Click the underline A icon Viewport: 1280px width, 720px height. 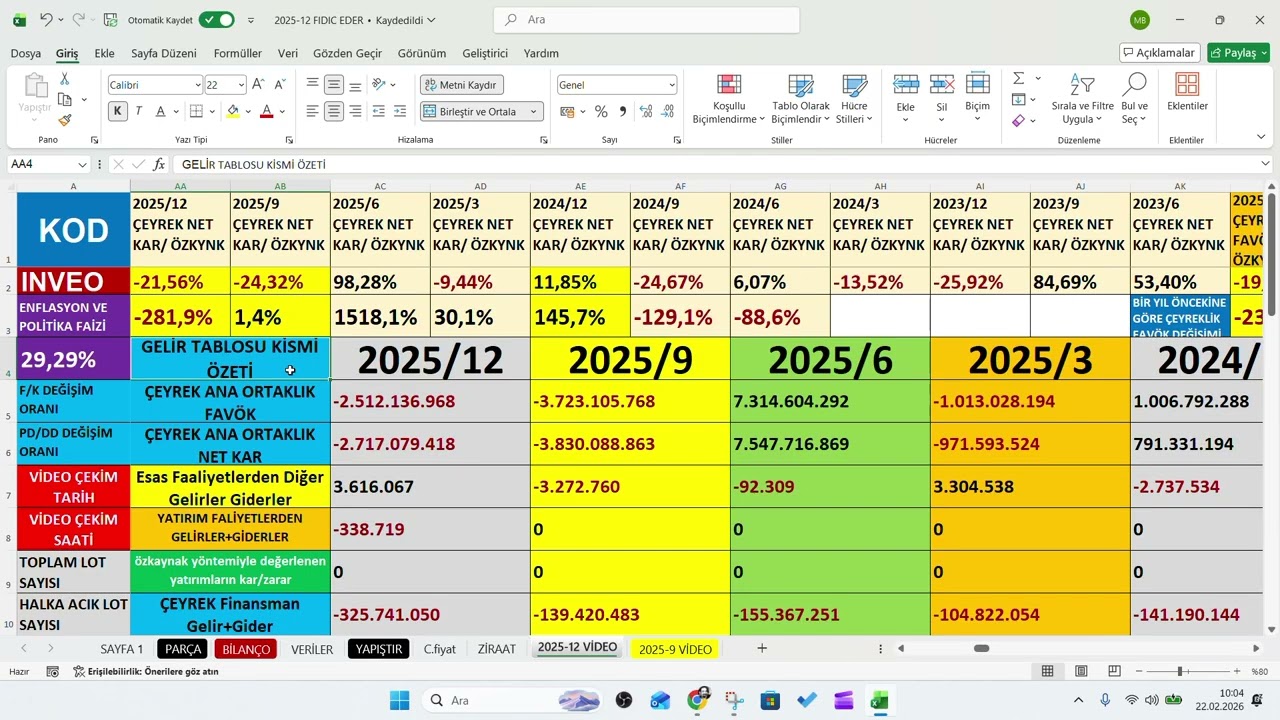coord(162,111)
